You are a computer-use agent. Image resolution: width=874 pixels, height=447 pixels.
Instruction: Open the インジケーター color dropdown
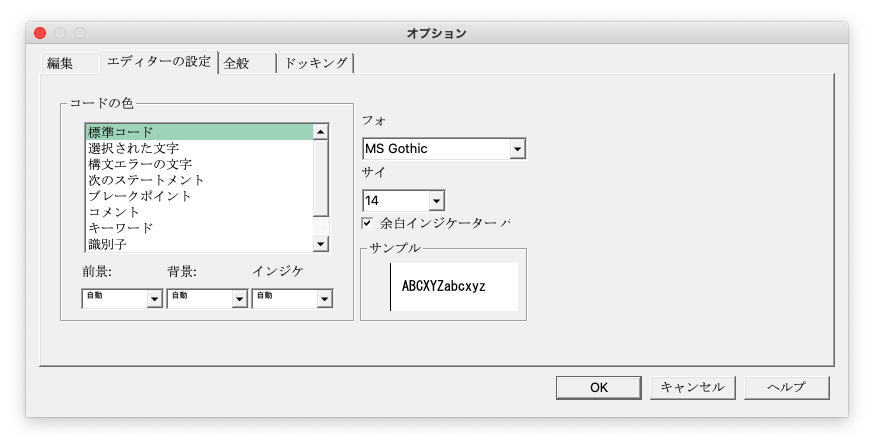[324, 298]
